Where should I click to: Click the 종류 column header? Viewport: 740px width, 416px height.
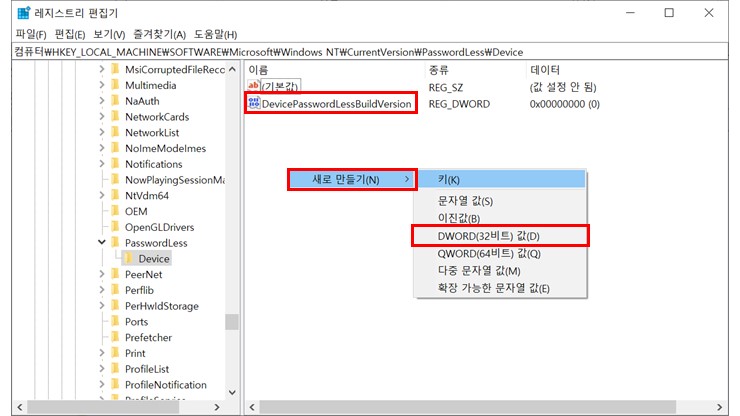474,70
